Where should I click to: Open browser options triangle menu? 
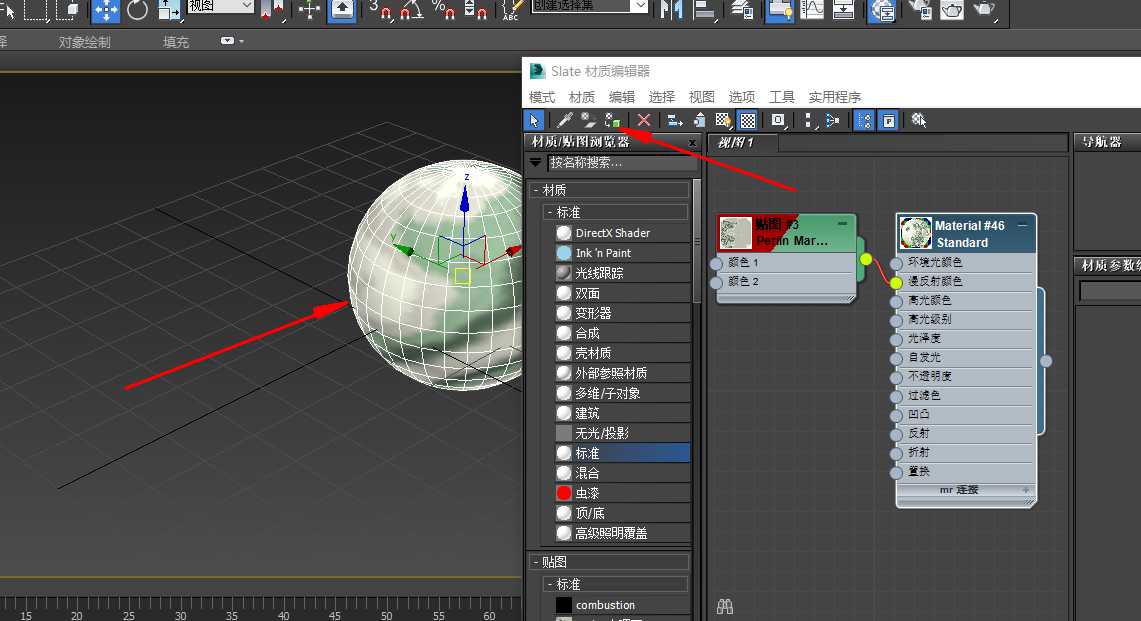point(536,162)
